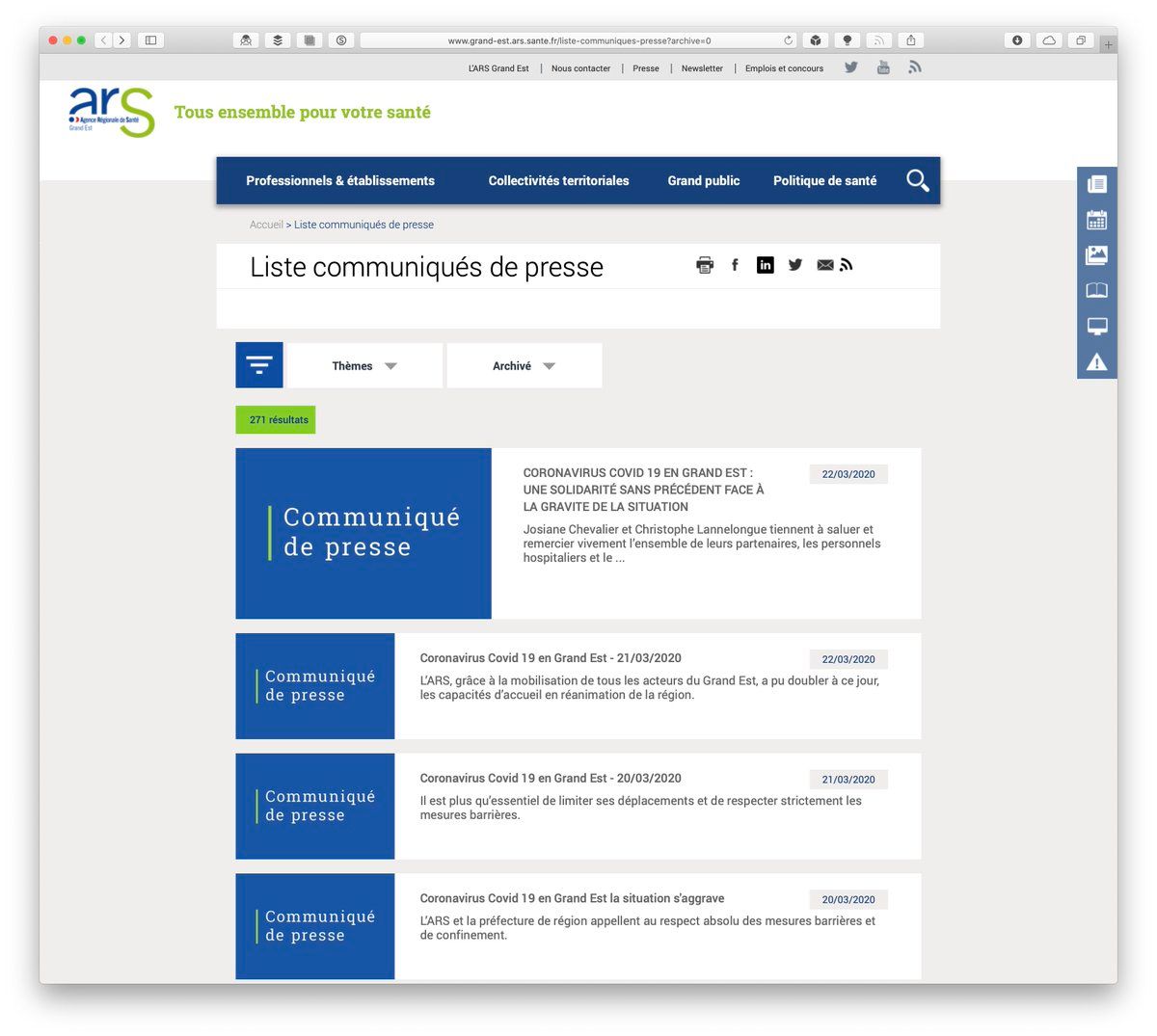Toggle the blue filter button

(x=259, y=365)
